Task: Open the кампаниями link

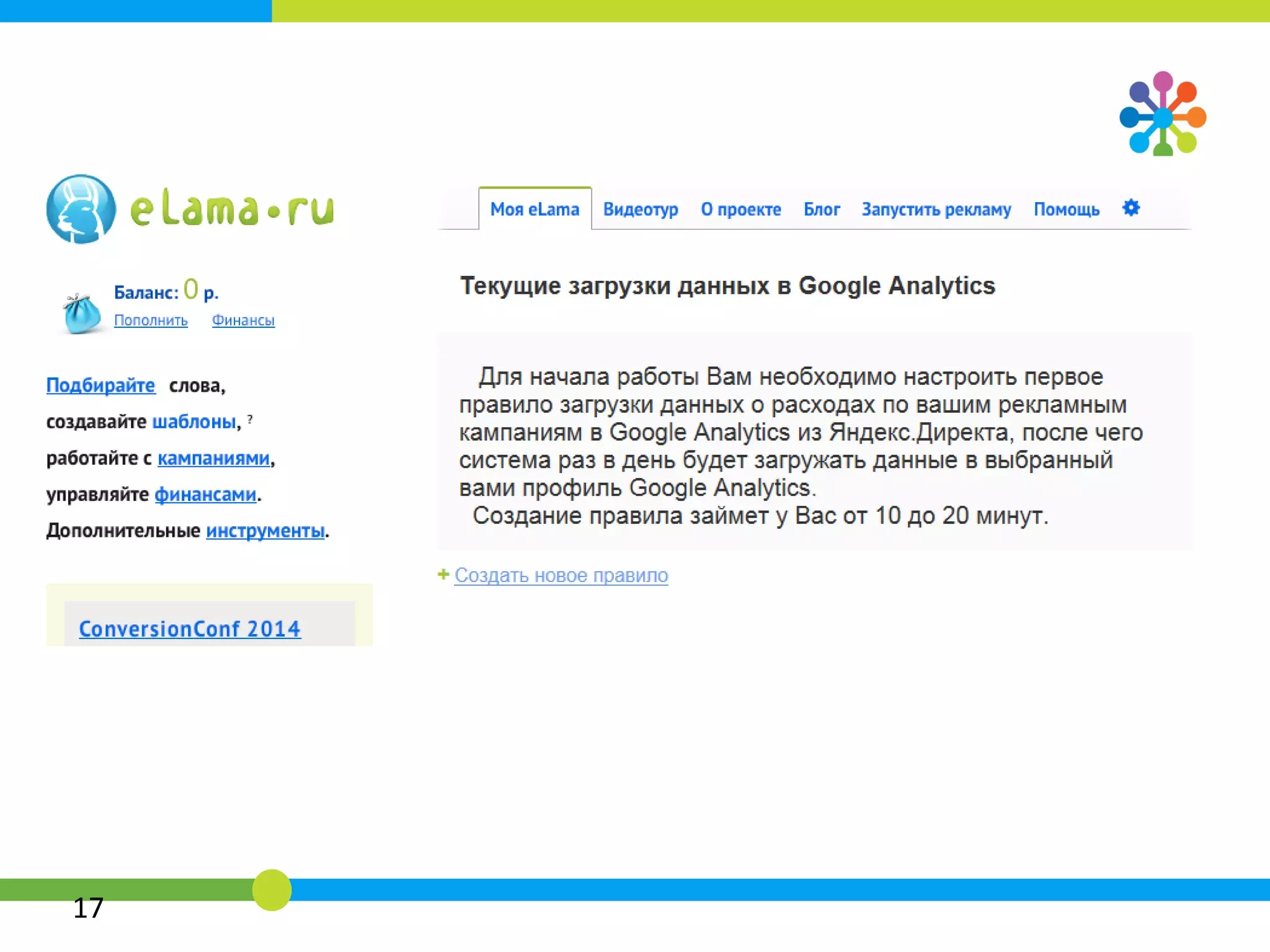Action: 213,458
